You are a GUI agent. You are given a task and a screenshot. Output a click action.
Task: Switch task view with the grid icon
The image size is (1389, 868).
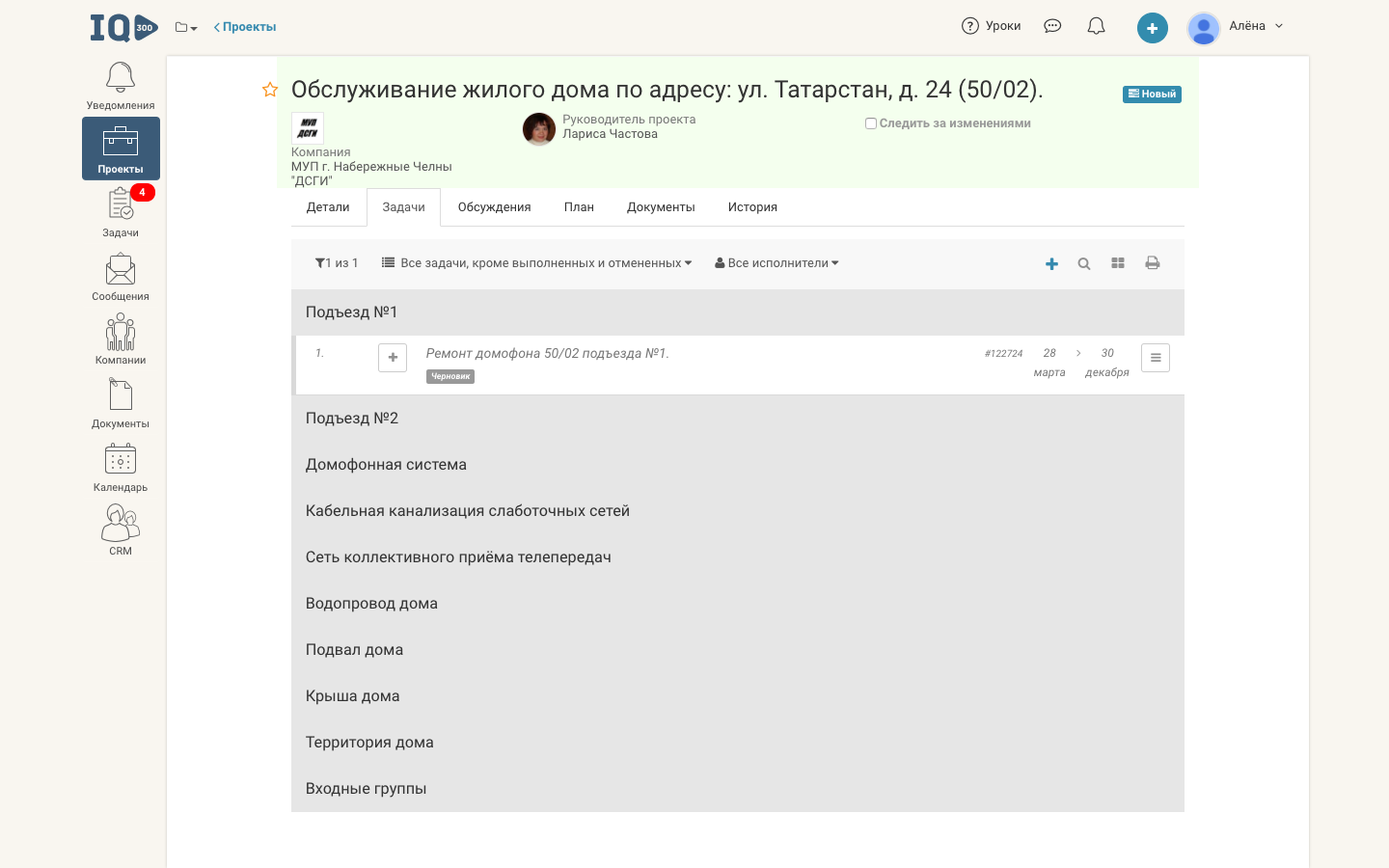[1117, 262]
